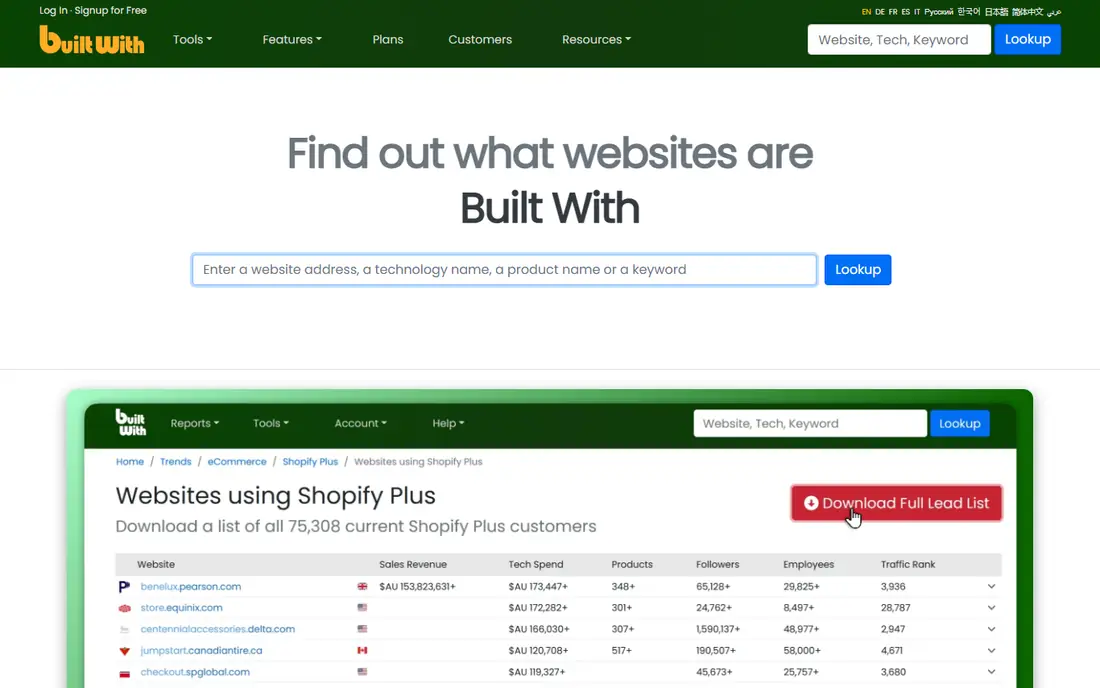Click the Products column header
1100x688 pixels.
tap(632, 564)
